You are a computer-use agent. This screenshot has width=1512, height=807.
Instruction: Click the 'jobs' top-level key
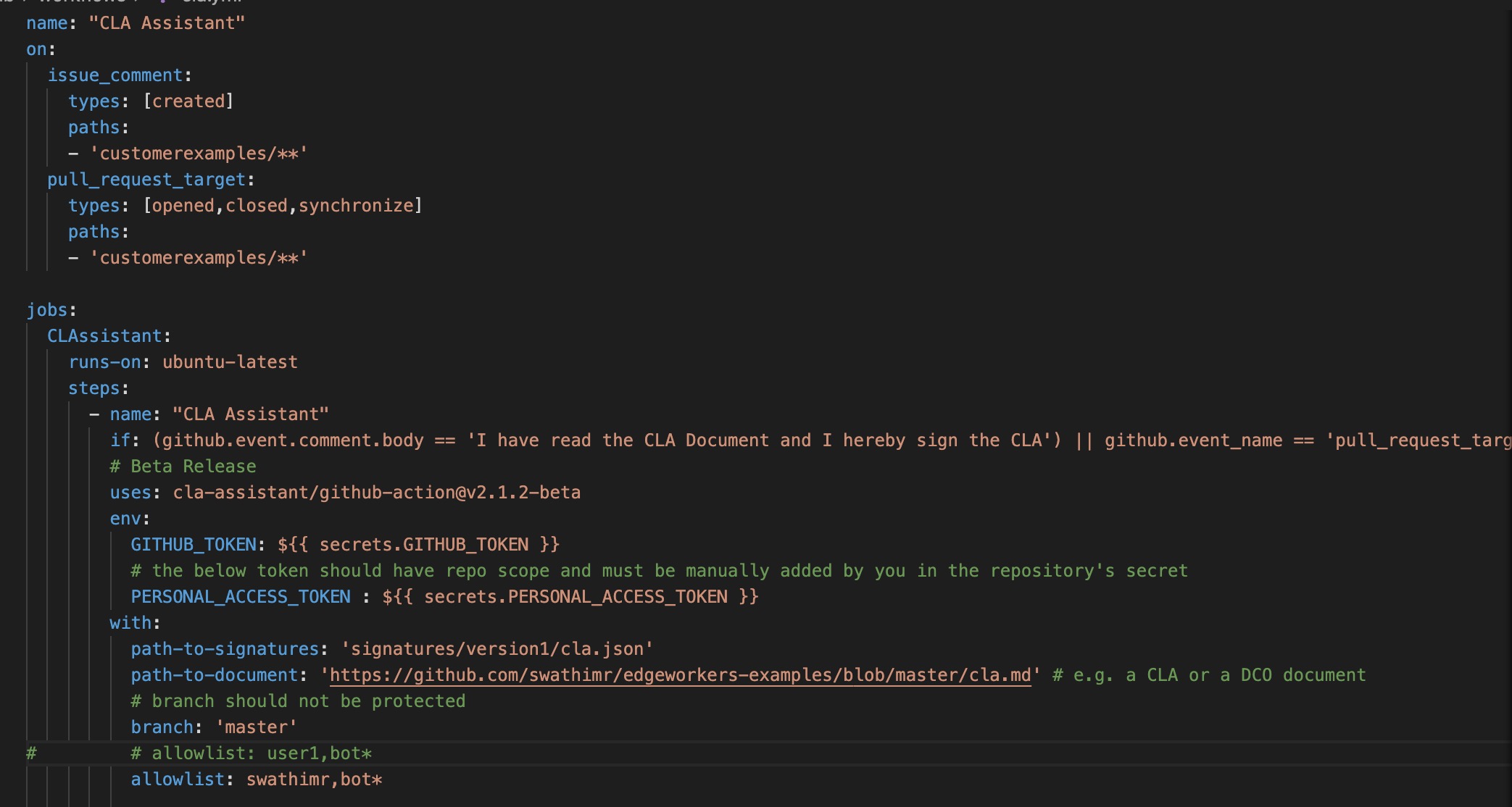click(x=46, y=310)
